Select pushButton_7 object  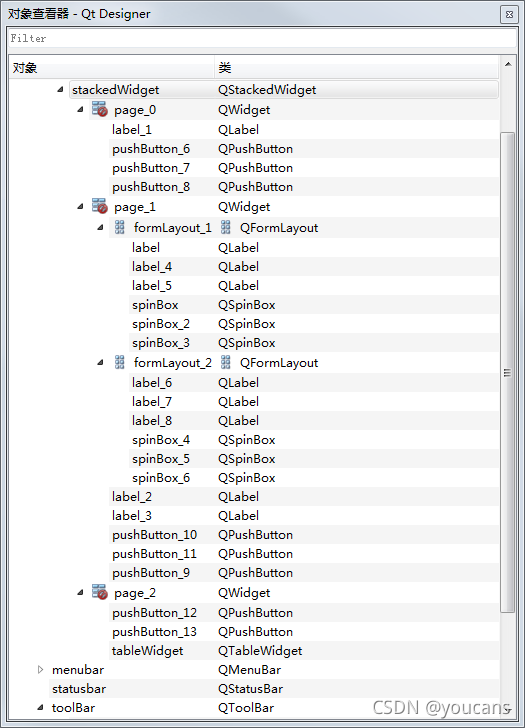151,168
